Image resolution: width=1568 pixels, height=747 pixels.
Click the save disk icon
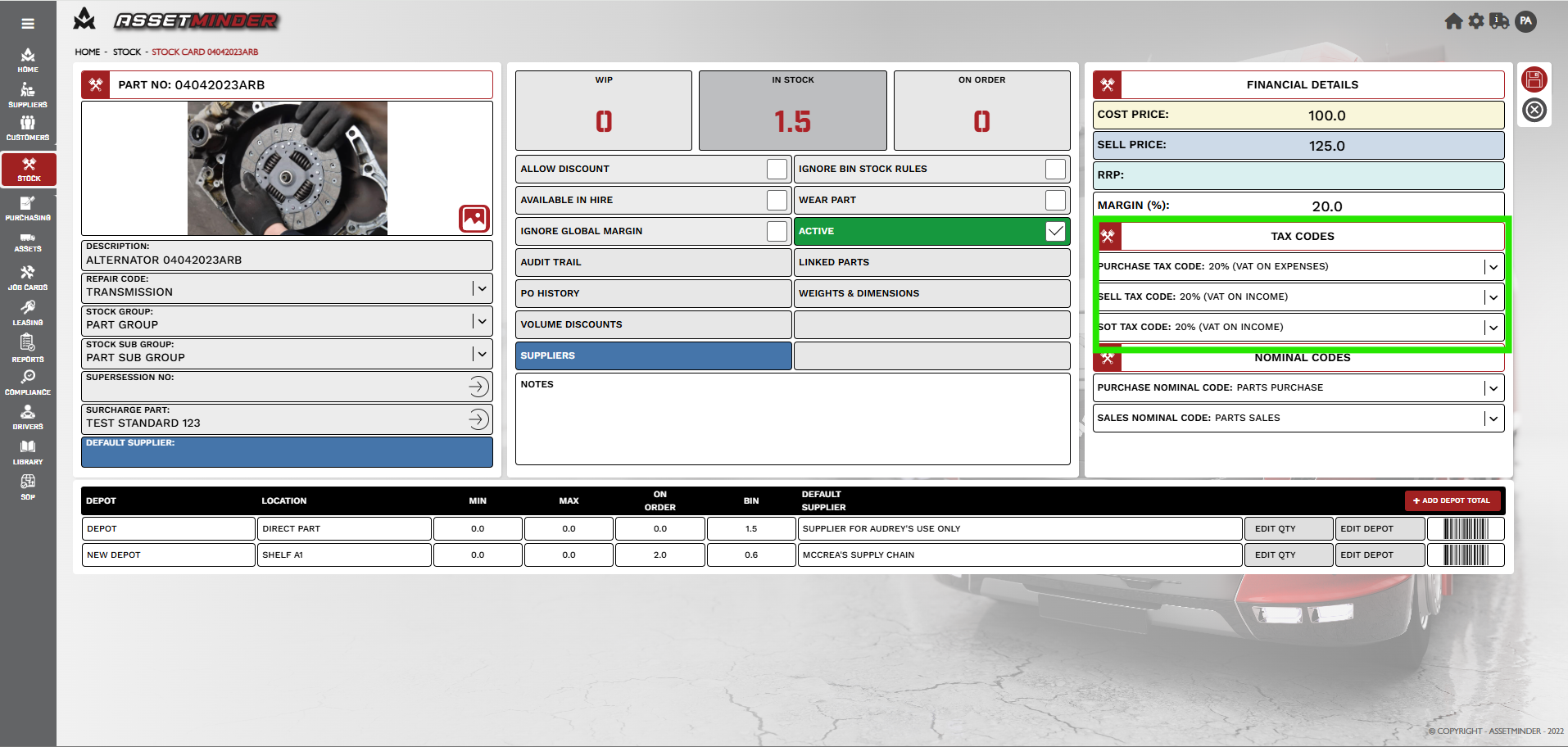coord(1534,79)
